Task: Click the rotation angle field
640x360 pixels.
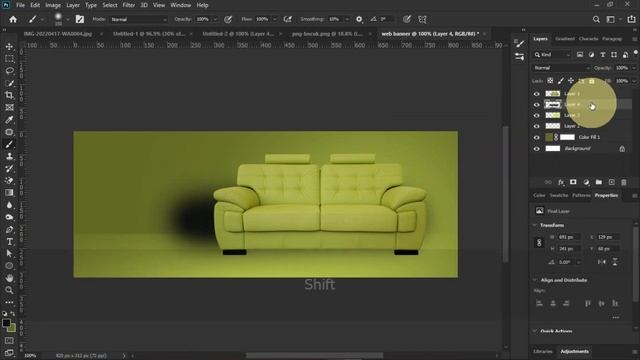Action: tap(567, 262)
